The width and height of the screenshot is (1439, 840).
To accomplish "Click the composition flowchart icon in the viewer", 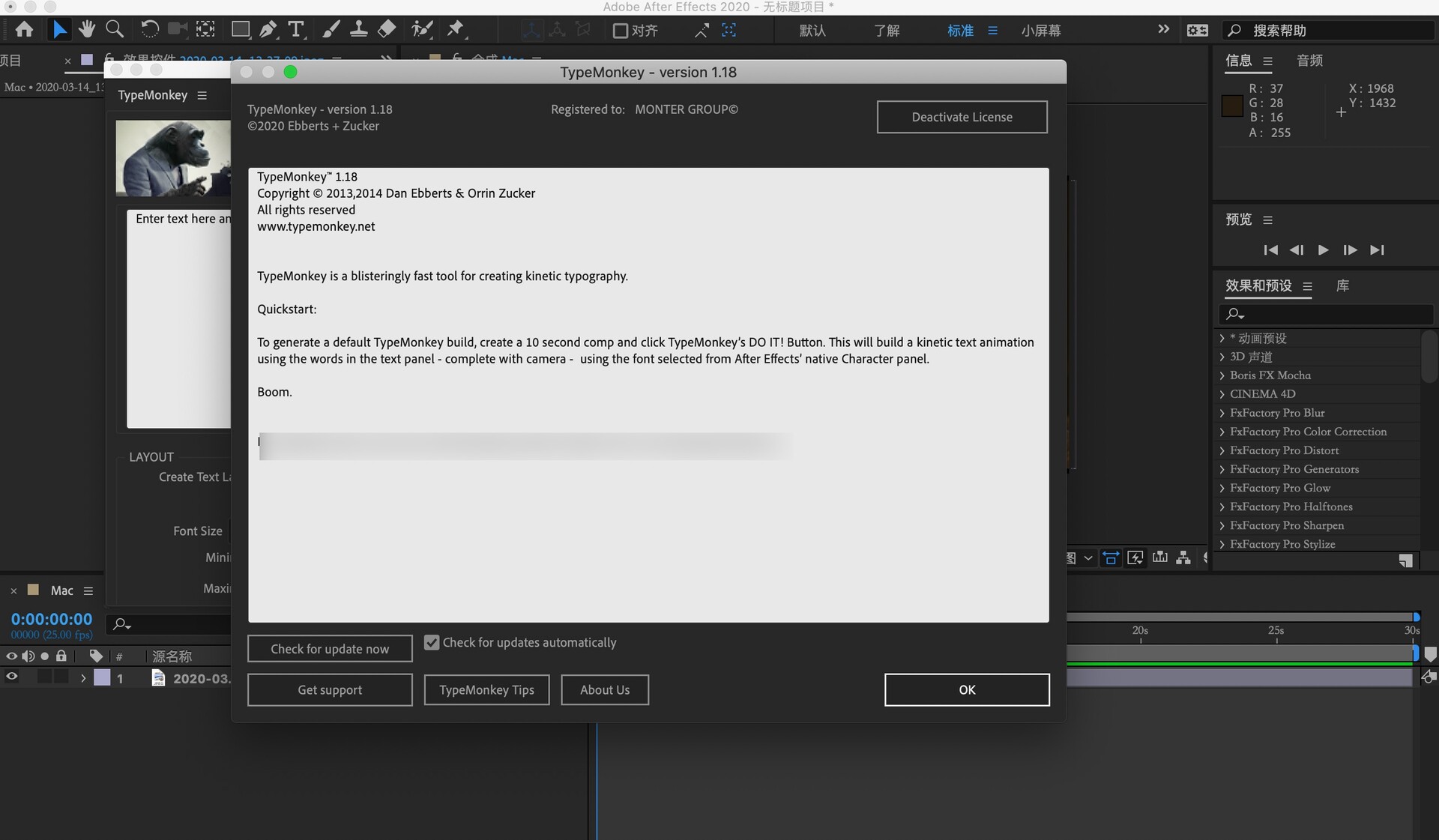I will point(1183,558).
